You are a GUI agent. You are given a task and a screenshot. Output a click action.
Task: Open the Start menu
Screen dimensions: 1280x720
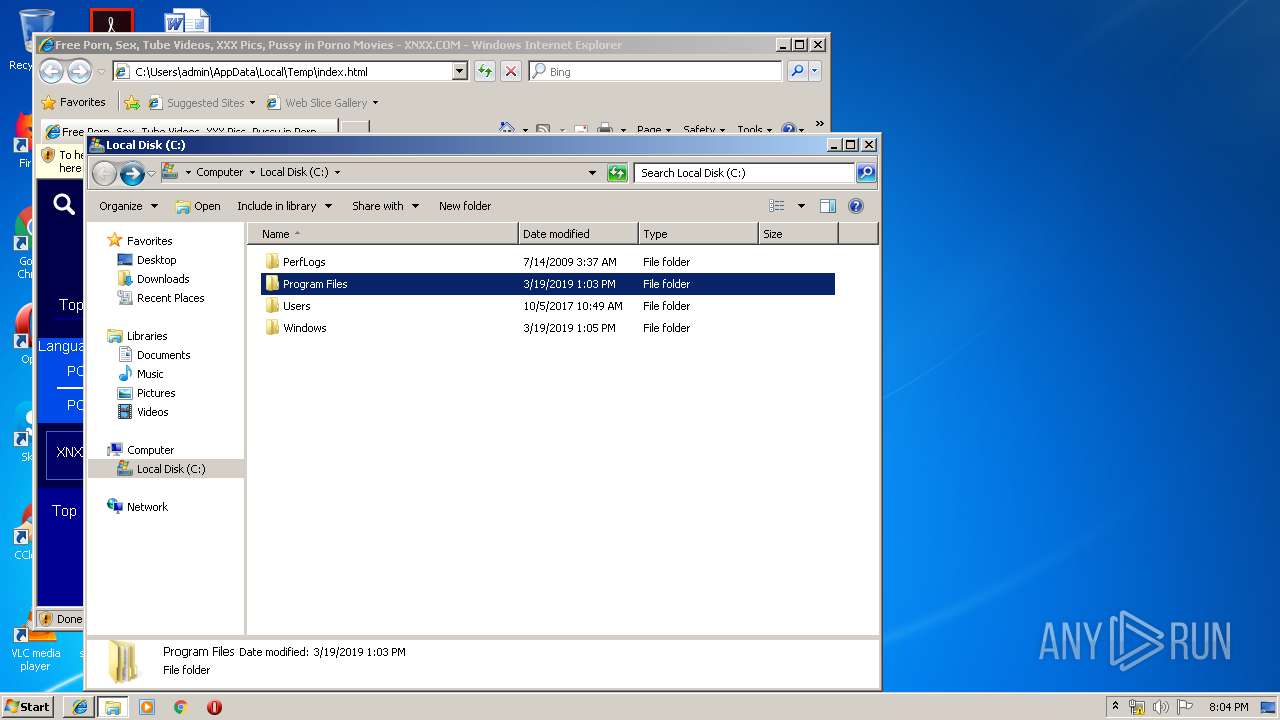(x=28, y=707)
